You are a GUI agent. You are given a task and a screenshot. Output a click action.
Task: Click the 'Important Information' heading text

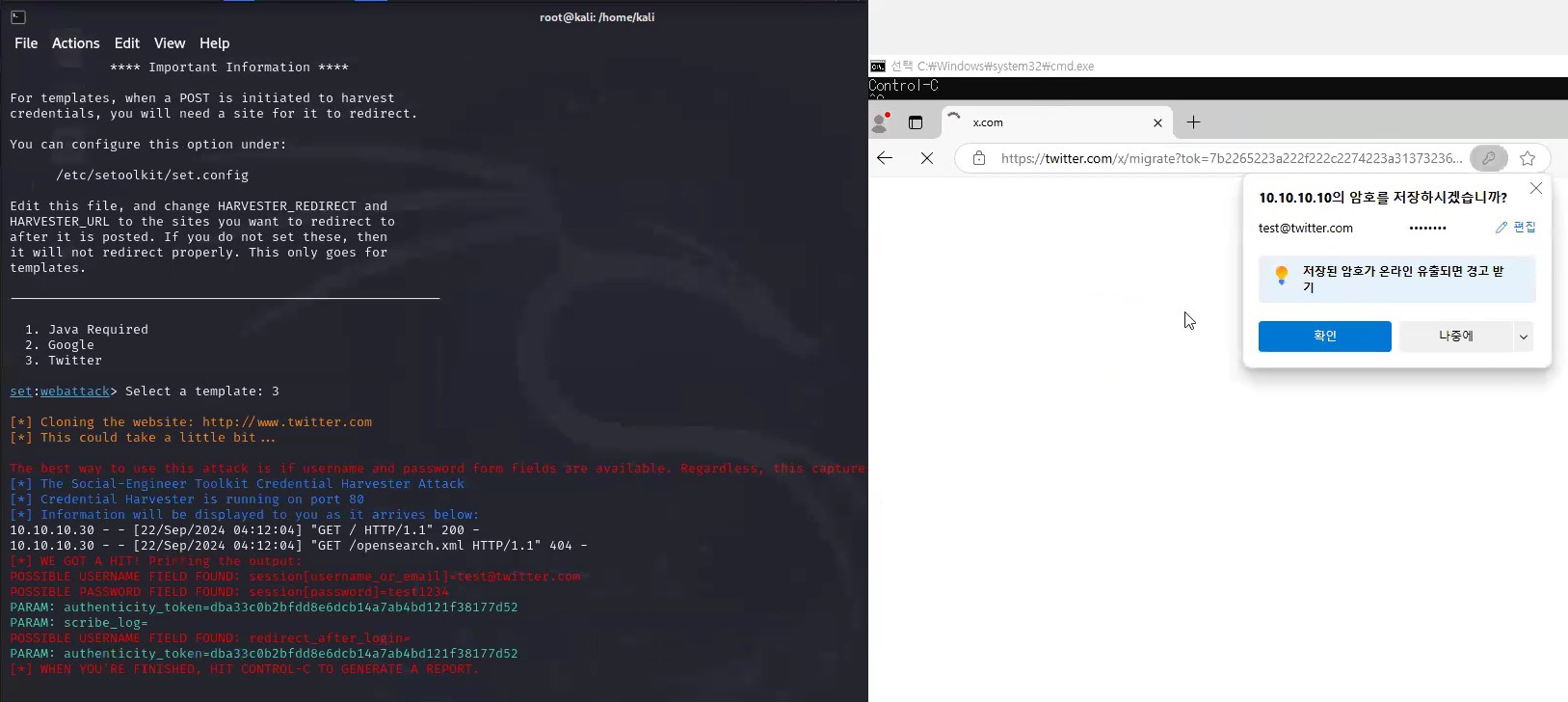pos(229,67)
